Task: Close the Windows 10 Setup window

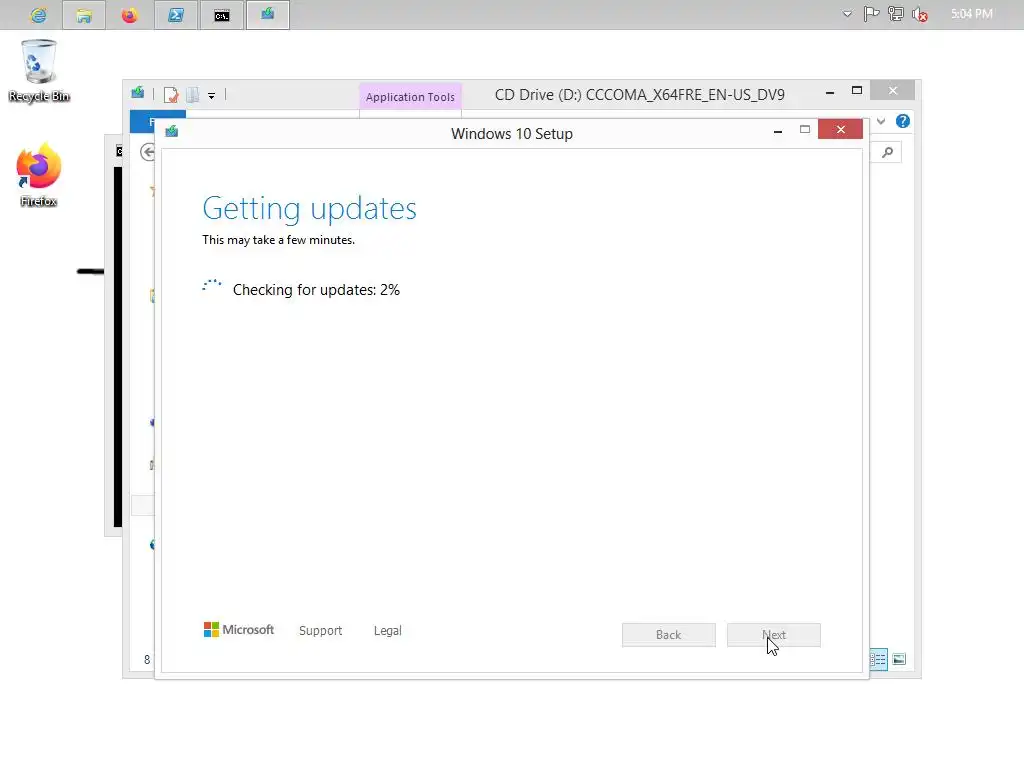Action: [840, 129]
